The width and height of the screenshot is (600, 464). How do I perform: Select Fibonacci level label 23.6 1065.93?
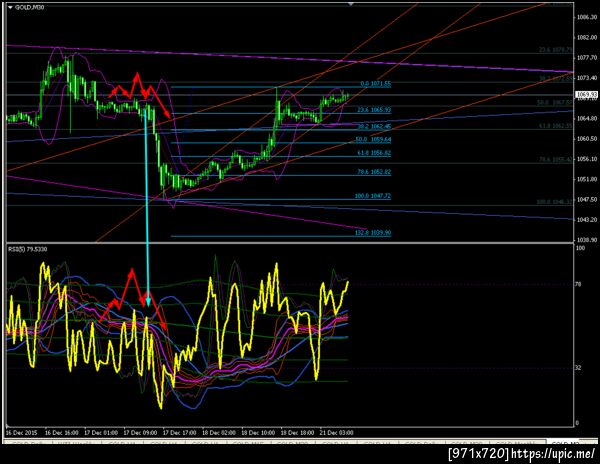374,110
